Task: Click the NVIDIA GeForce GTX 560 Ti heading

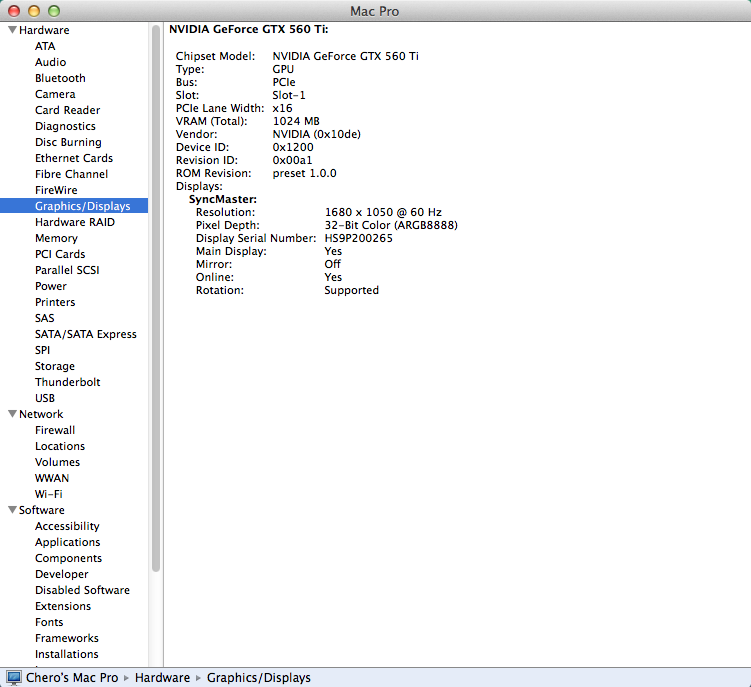Action: tap(249, 29)
